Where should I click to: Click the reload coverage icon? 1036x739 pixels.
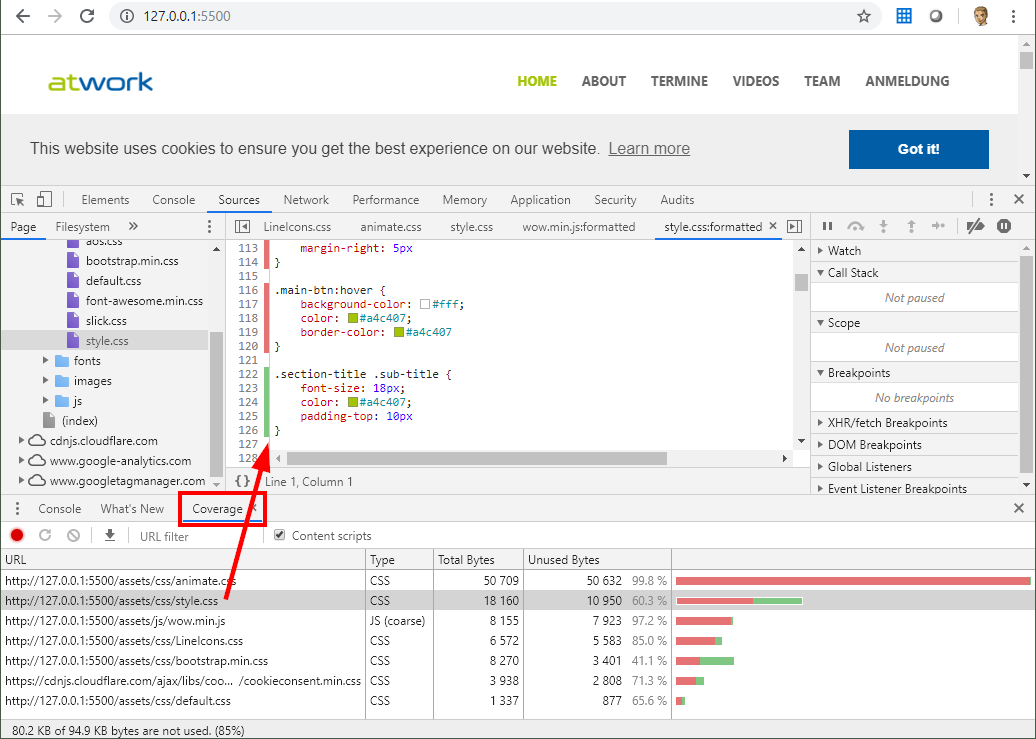click(x=45, y=536)
